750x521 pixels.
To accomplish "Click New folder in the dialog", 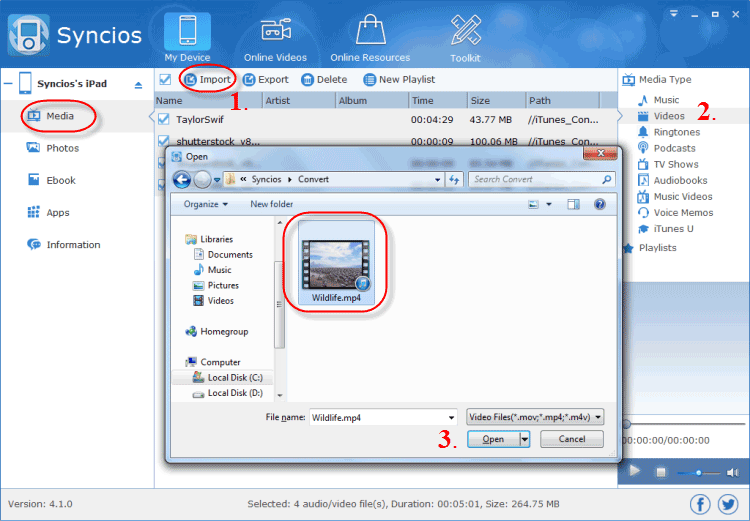I will [272, 204].
